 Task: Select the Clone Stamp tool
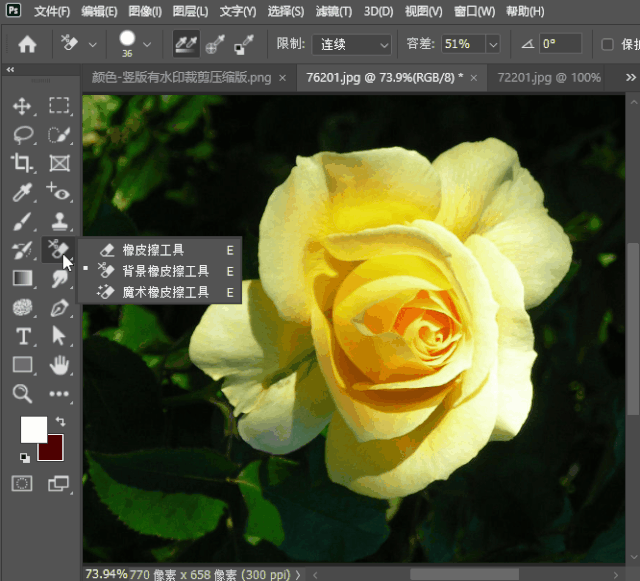click(59, 221)
